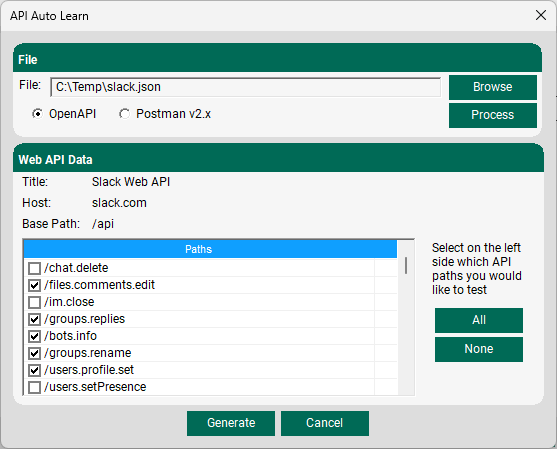Select All API paths button
Viewport: 557px width, 449px height.
478,320
